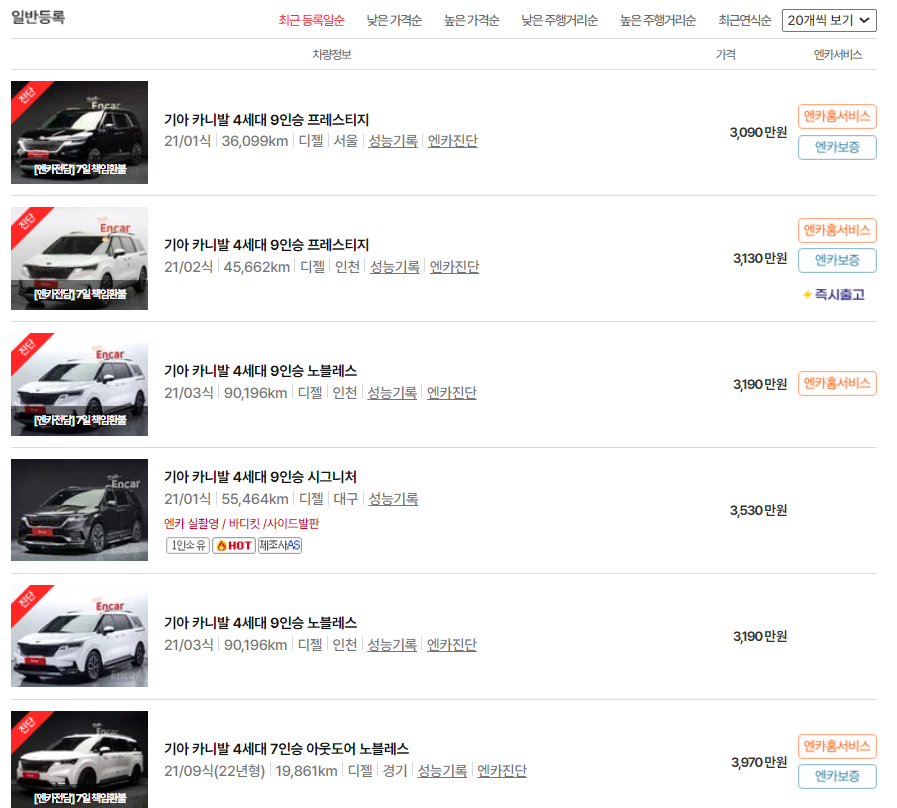Open black Carnival thumbnail priced 3,090만원
The height and width of the screenshot is (808, 897).
click(80, 132)
